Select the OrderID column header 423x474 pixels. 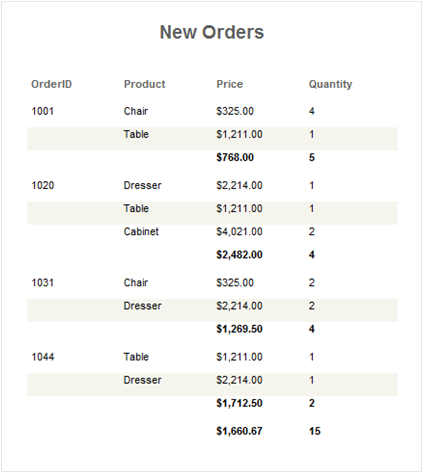pos(51,84)
